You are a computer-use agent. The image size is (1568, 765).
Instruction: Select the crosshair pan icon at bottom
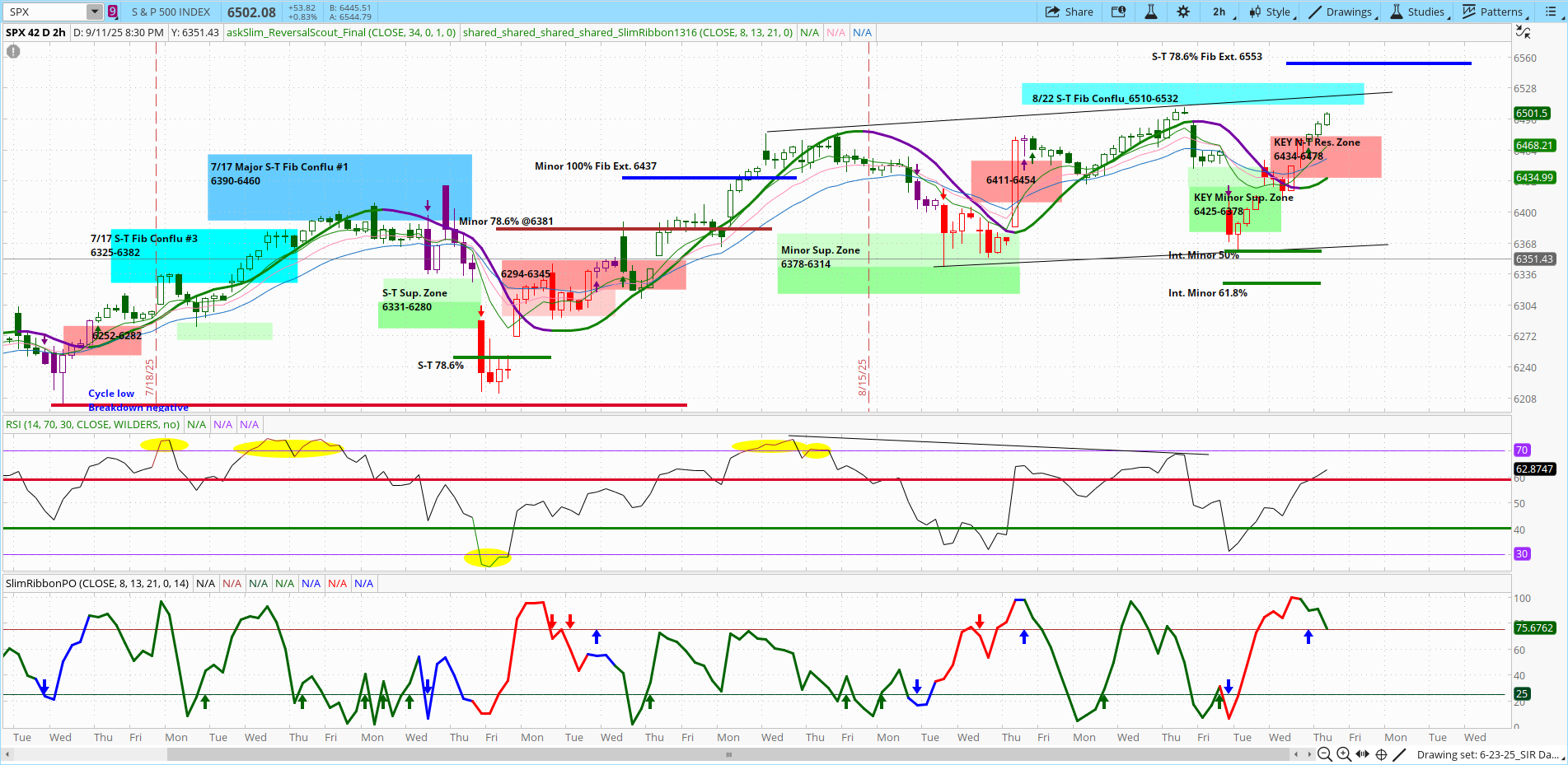click(x=1381, y=754)
